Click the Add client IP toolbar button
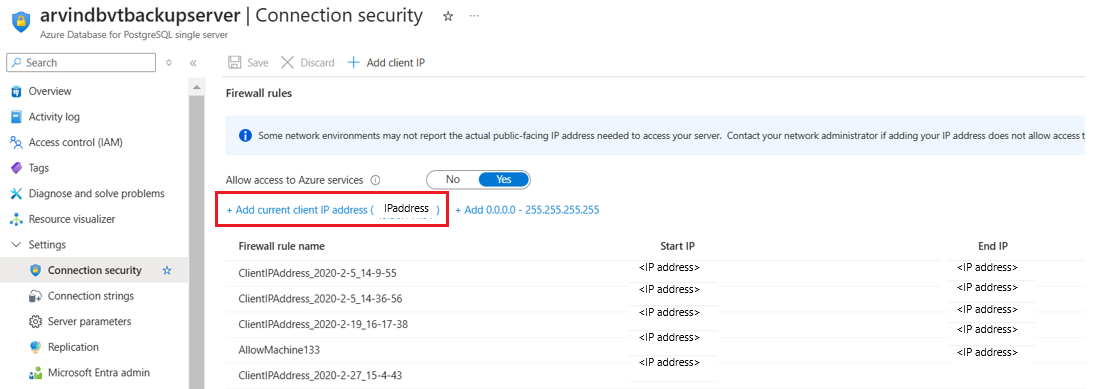 tap(386, 63)
